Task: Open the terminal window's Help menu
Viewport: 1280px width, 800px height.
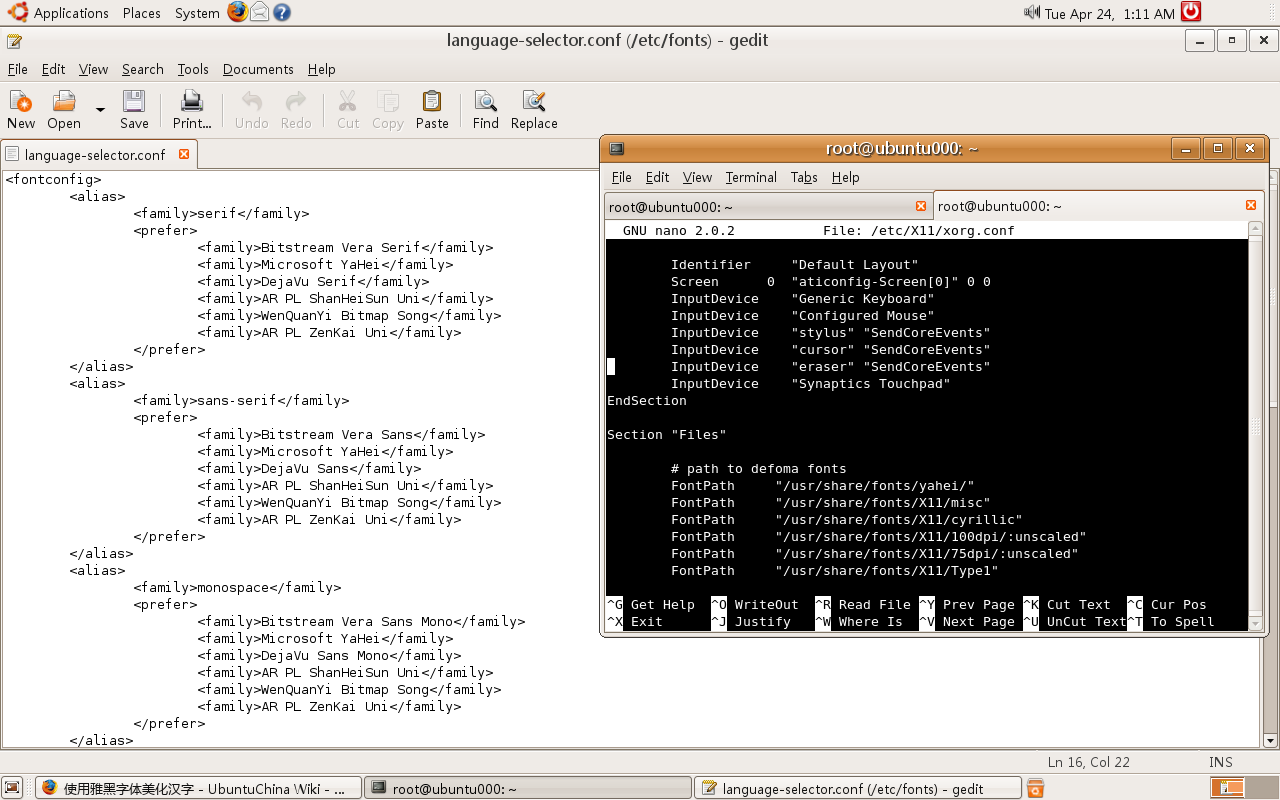Action: pyautogui.click(x=845, y=177)
